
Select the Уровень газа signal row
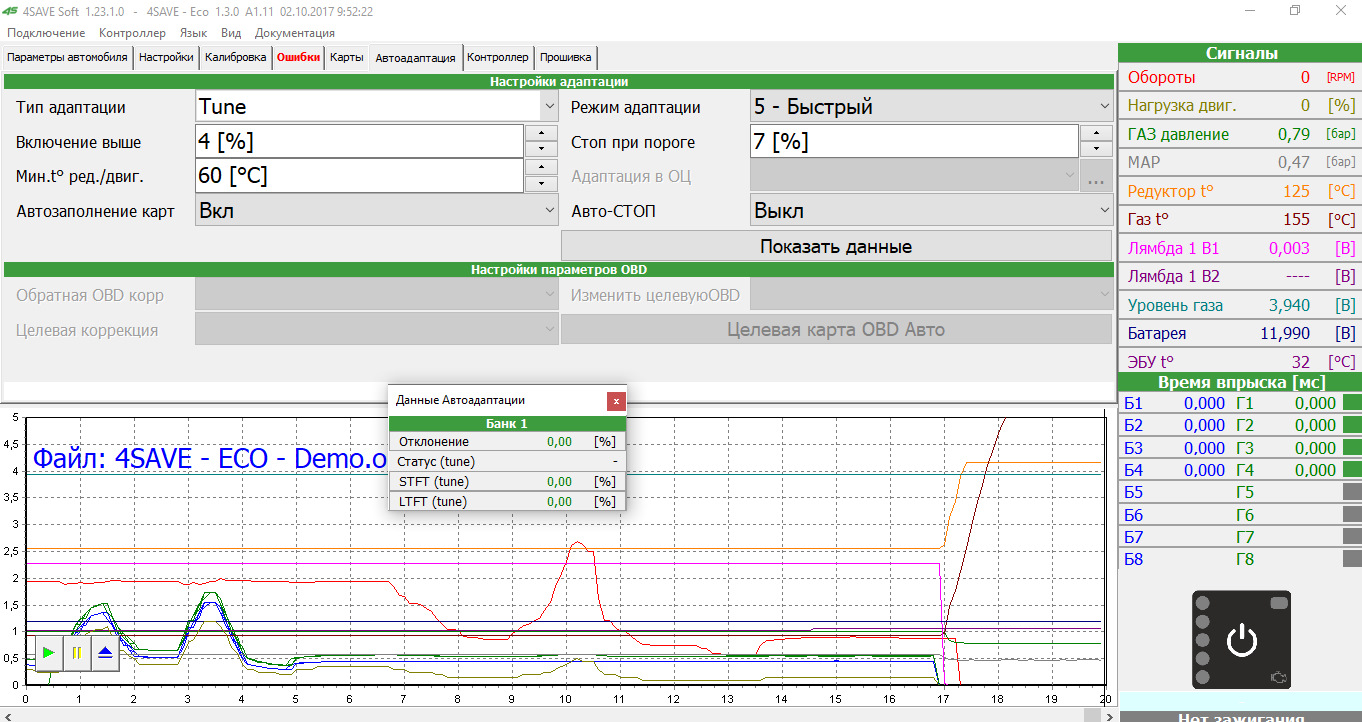coord(1240,305)
